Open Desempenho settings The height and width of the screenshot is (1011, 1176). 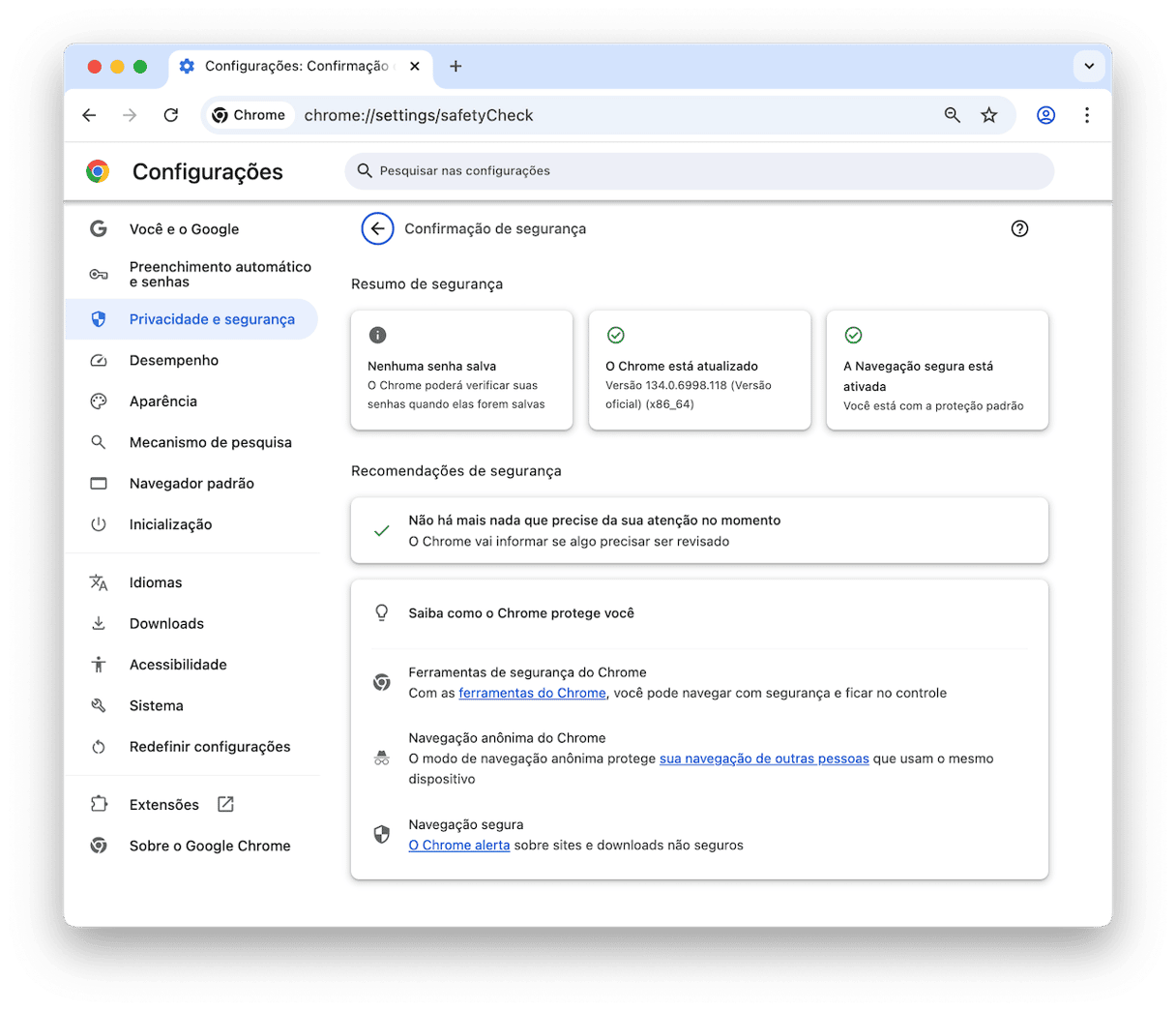pyautogui.click(x=191, y=360)
